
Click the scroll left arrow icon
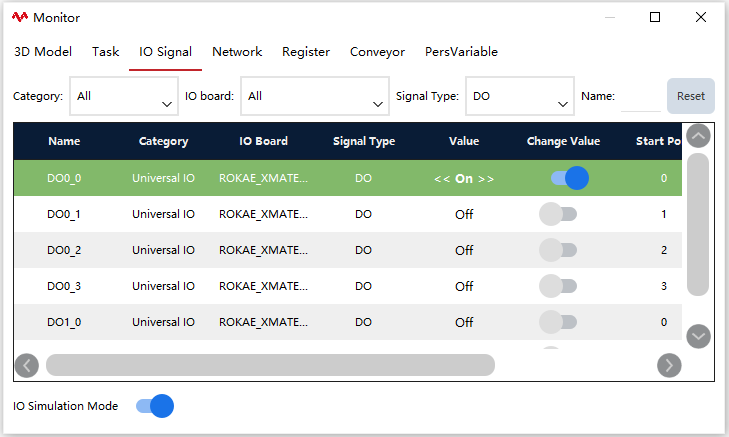[27, 365]
